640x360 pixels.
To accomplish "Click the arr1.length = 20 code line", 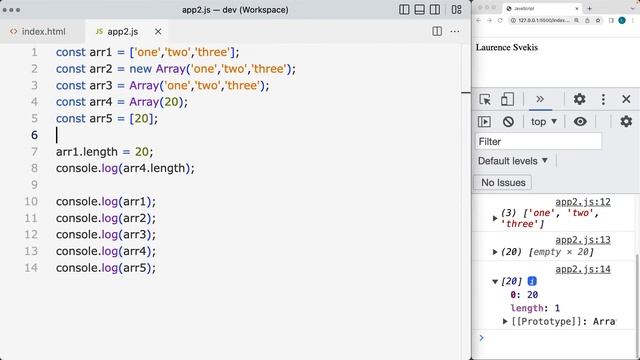I will (x=104, y=152).
